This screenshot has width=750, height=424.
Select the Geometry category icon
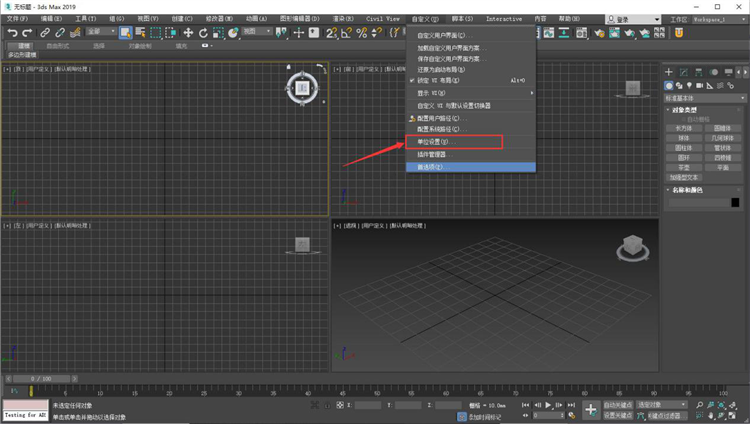coord(669,85)
